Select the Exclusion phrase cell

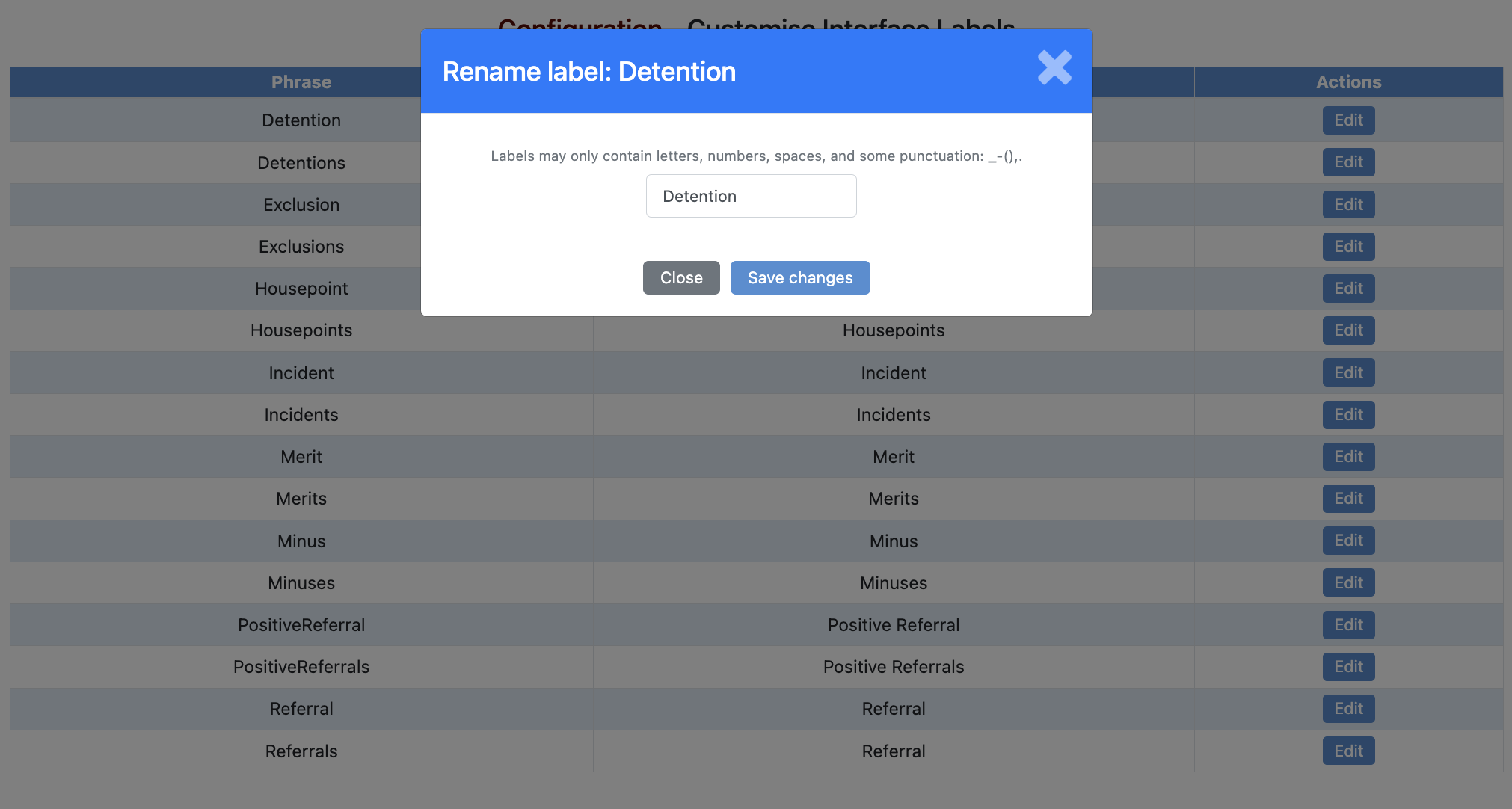[301, 204]
